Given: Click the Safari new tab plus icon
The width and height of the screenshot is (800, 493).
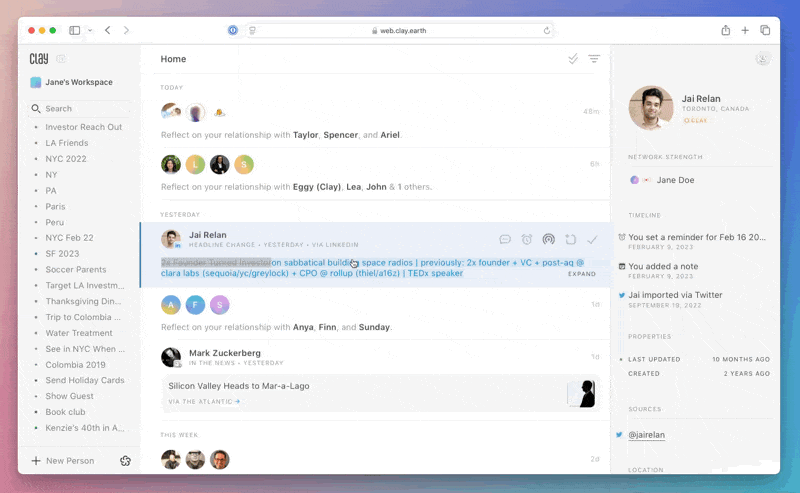Looking at the screenshot, I should [745, 31].
